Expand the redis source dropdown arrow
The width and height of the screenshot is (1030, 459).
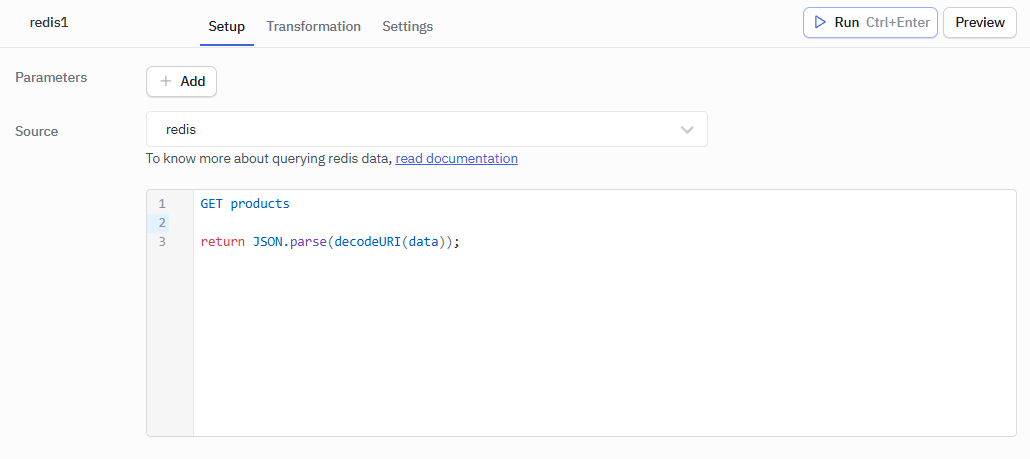pos(687,130)
